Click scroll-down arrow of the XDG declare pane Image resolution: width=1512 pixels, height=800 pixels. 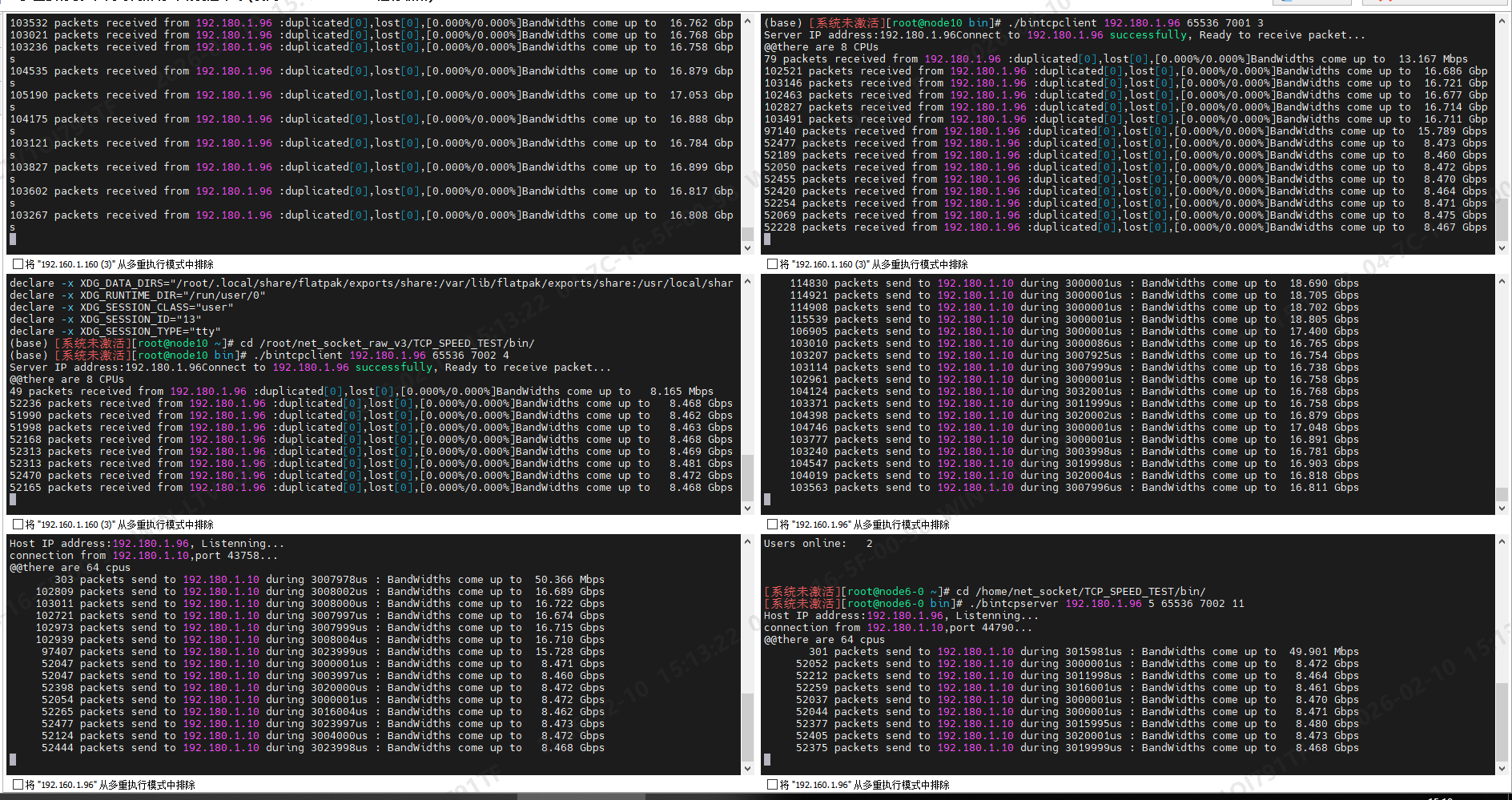pos(747,509)
